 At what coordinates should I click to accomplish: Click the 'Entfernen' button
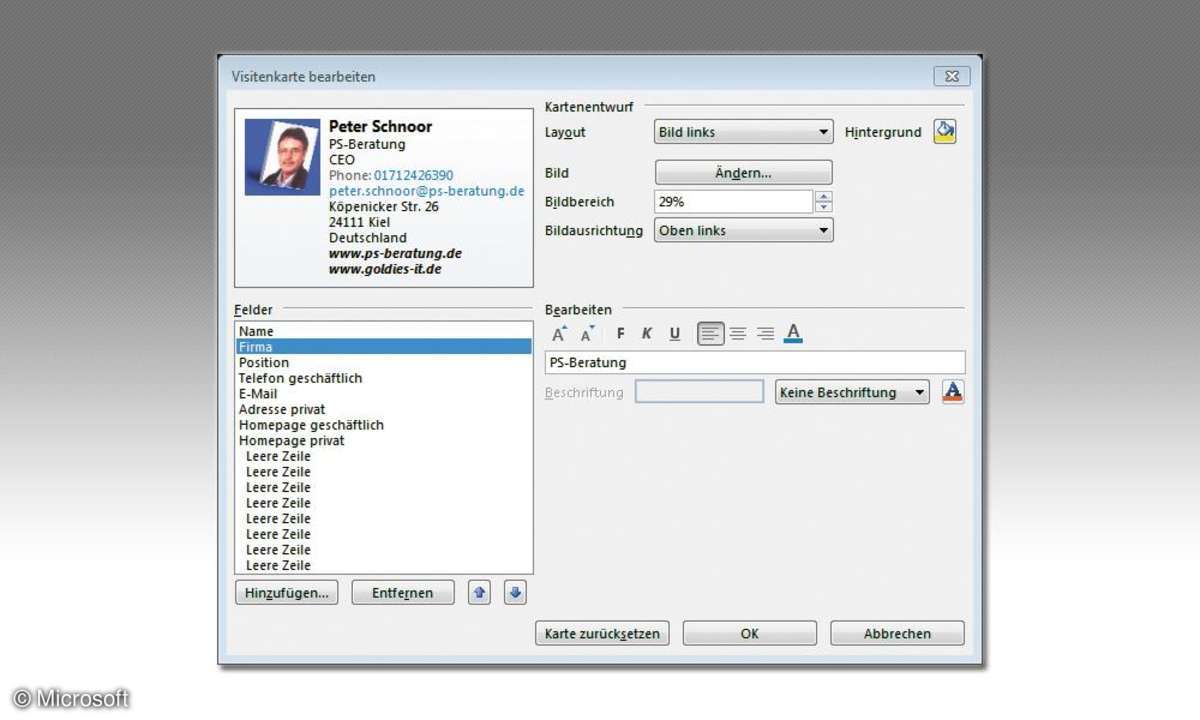(x=403, y=593)
